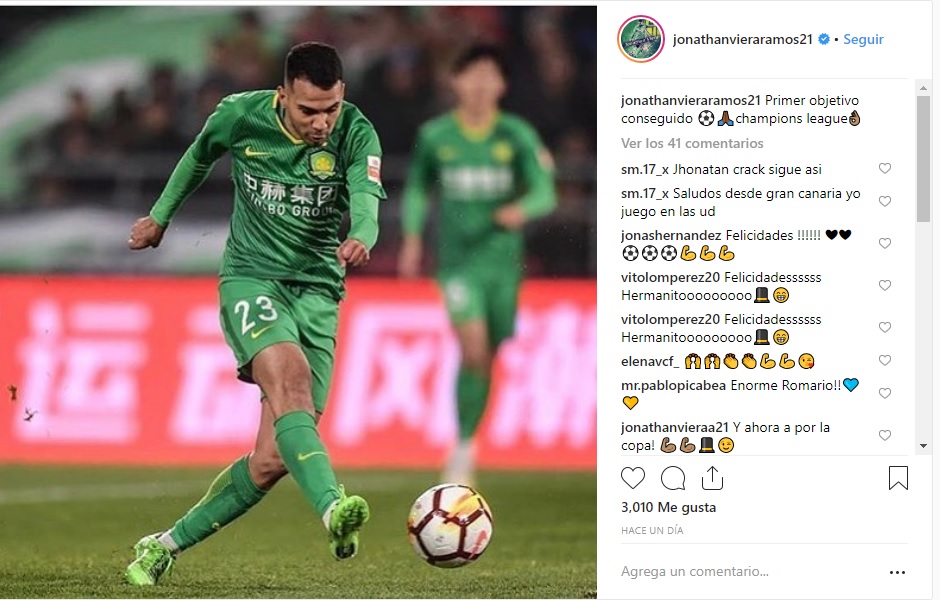Viewport: 940px width, 600px height.
Task: Like the sm.17_x 'Jhonatan crack' comment
Action: 885,168
